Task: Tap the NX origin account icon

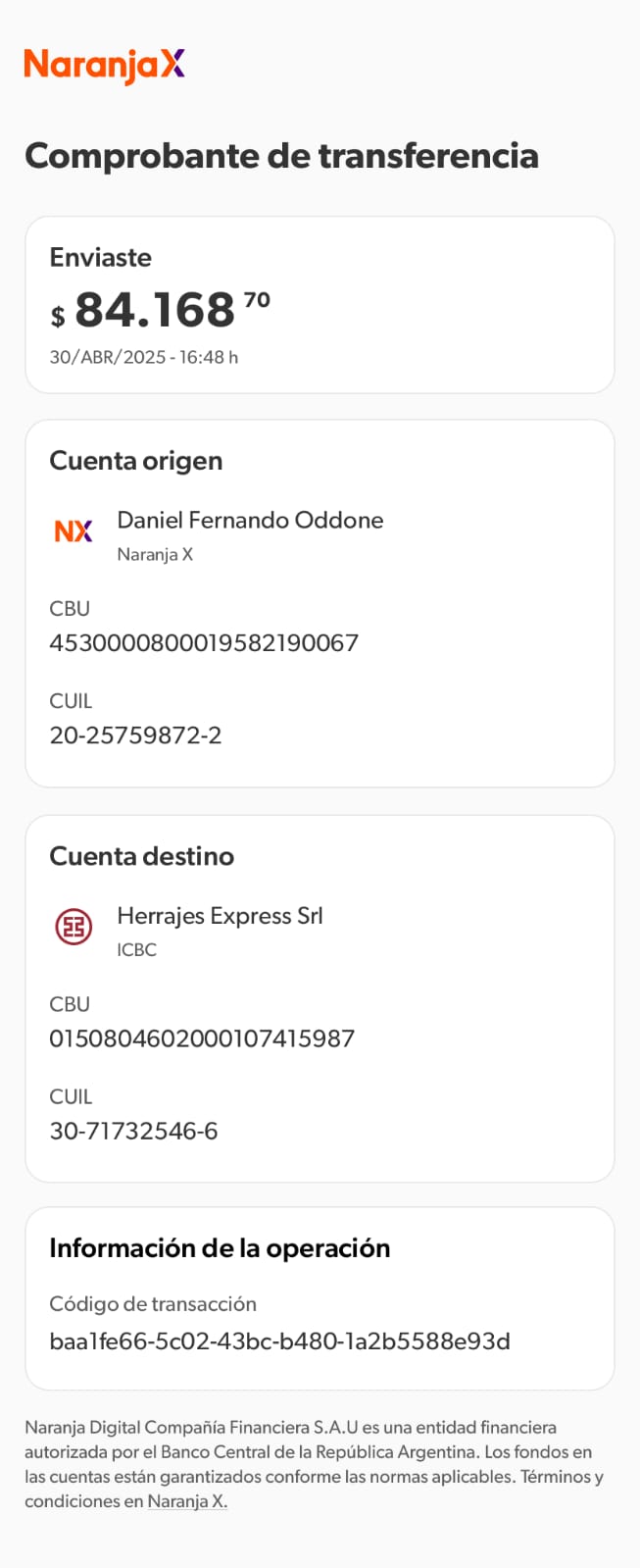Action: click(x=74, y=531)
